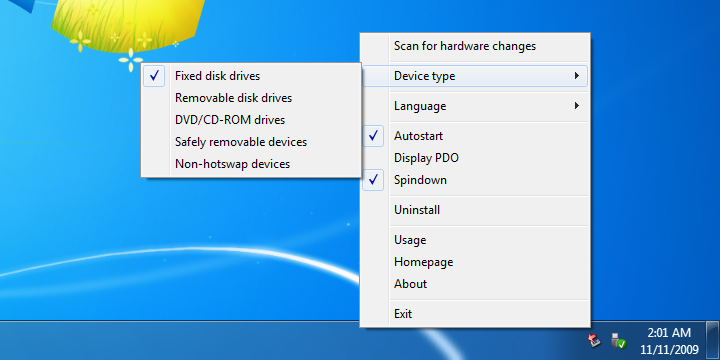Screen dimensions: 720x360
Task: Click the Spindown checkmark icon
Action: [x=373, y=180]
